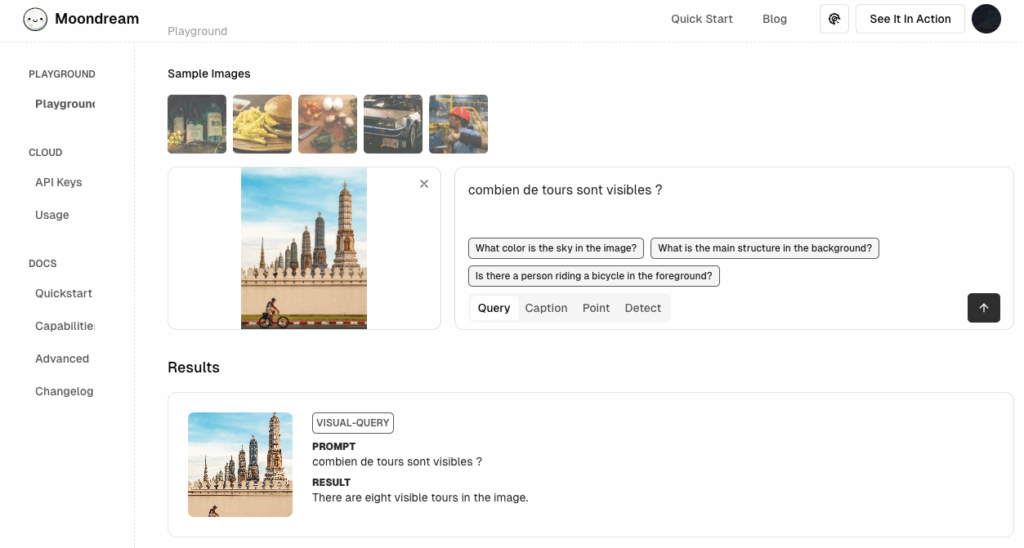Use suggestion "What color is the sky"
Screen dimensions: 1024x548
point(556,248)
